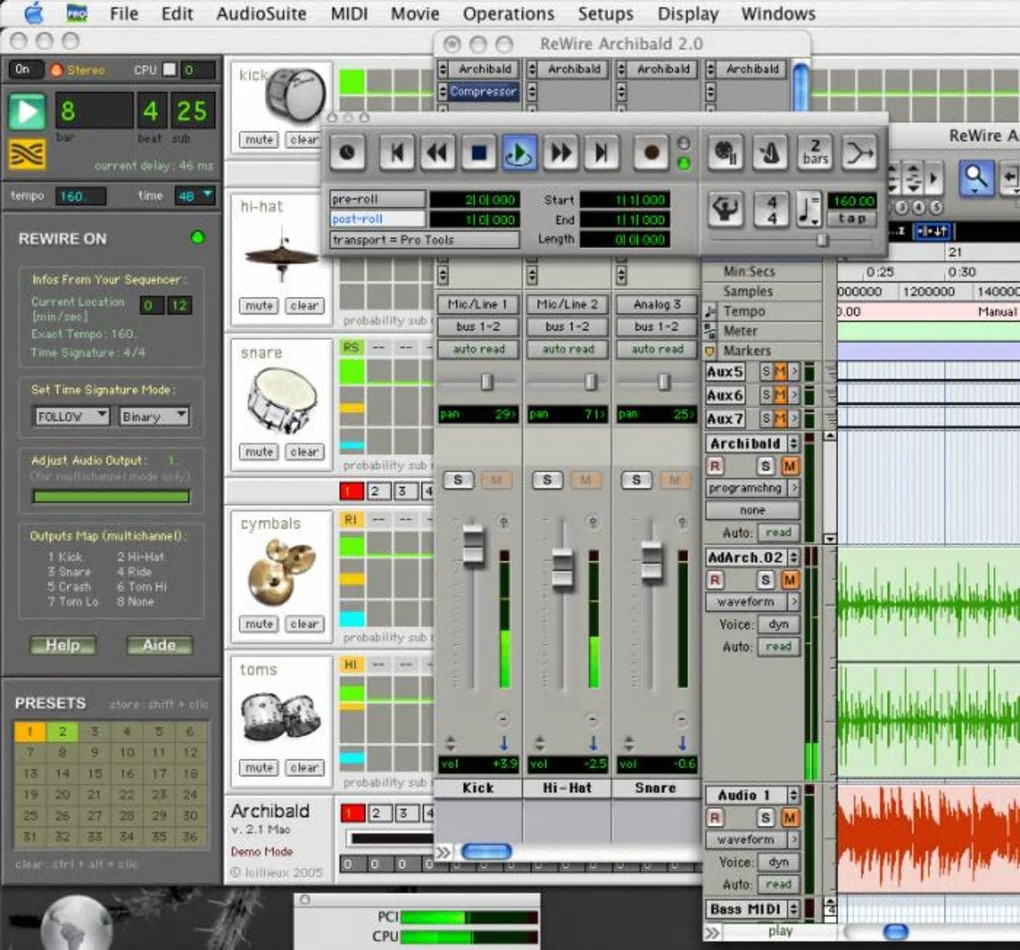Screen dimensions: 1020x950
Task: Click the Help button in Archibald
Action: point(62,645)
